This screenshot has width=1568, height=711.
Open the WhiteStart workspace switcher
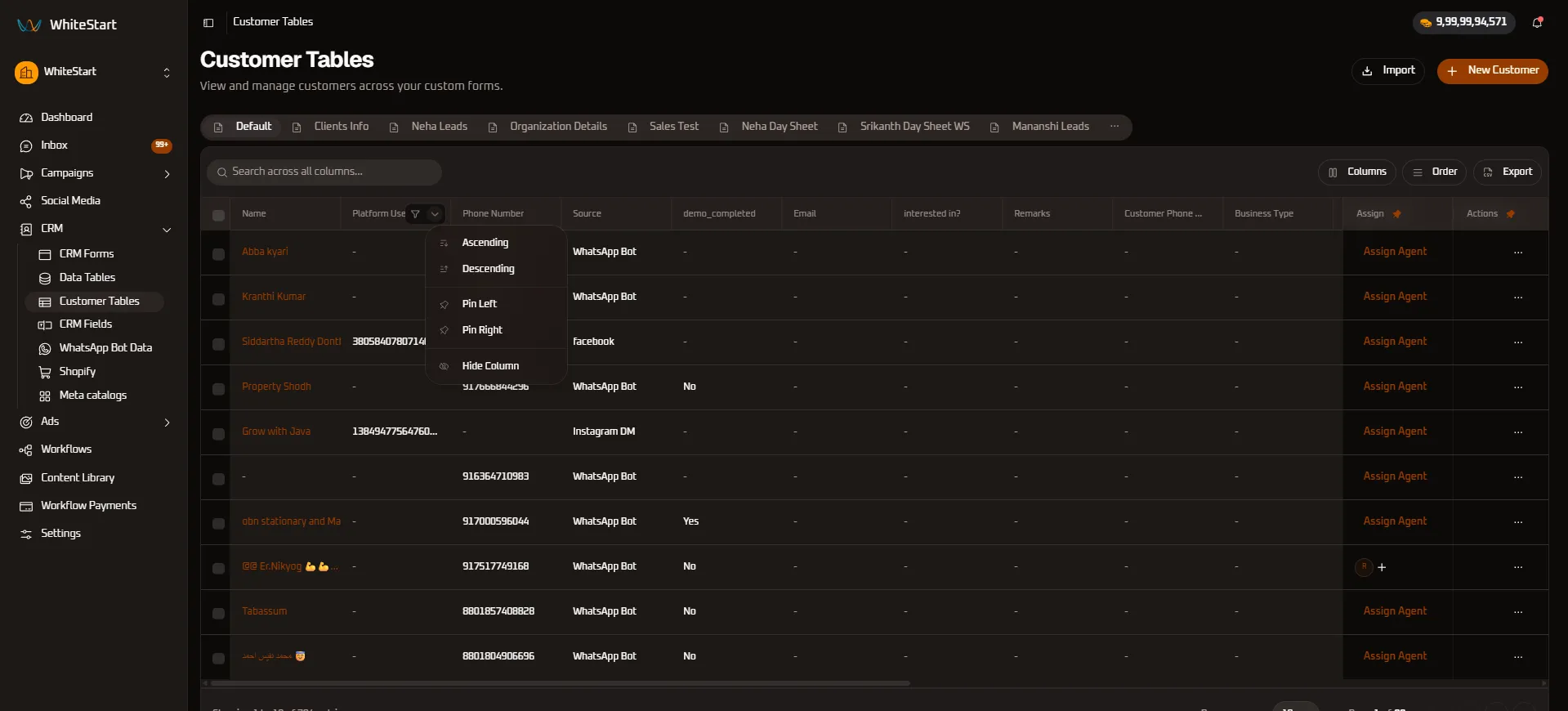click(x=94, y=73)
